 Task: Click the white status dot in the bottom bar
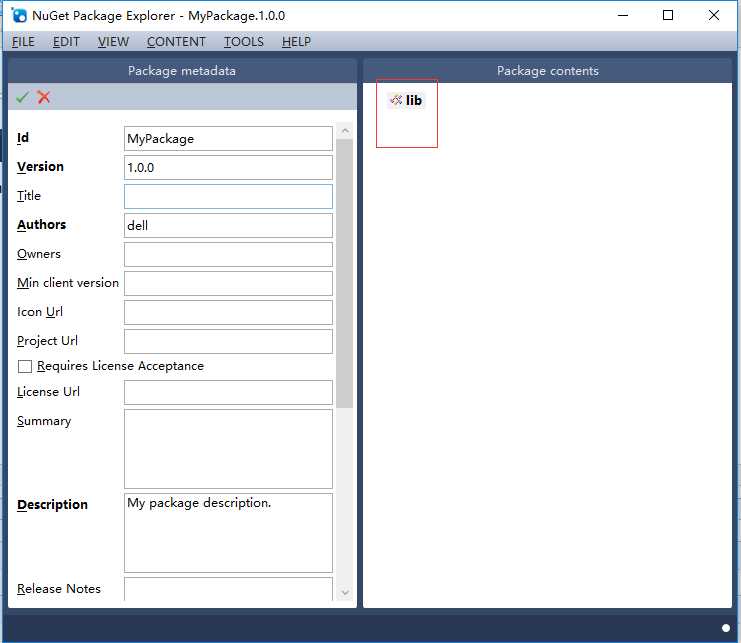click(726, 628)
